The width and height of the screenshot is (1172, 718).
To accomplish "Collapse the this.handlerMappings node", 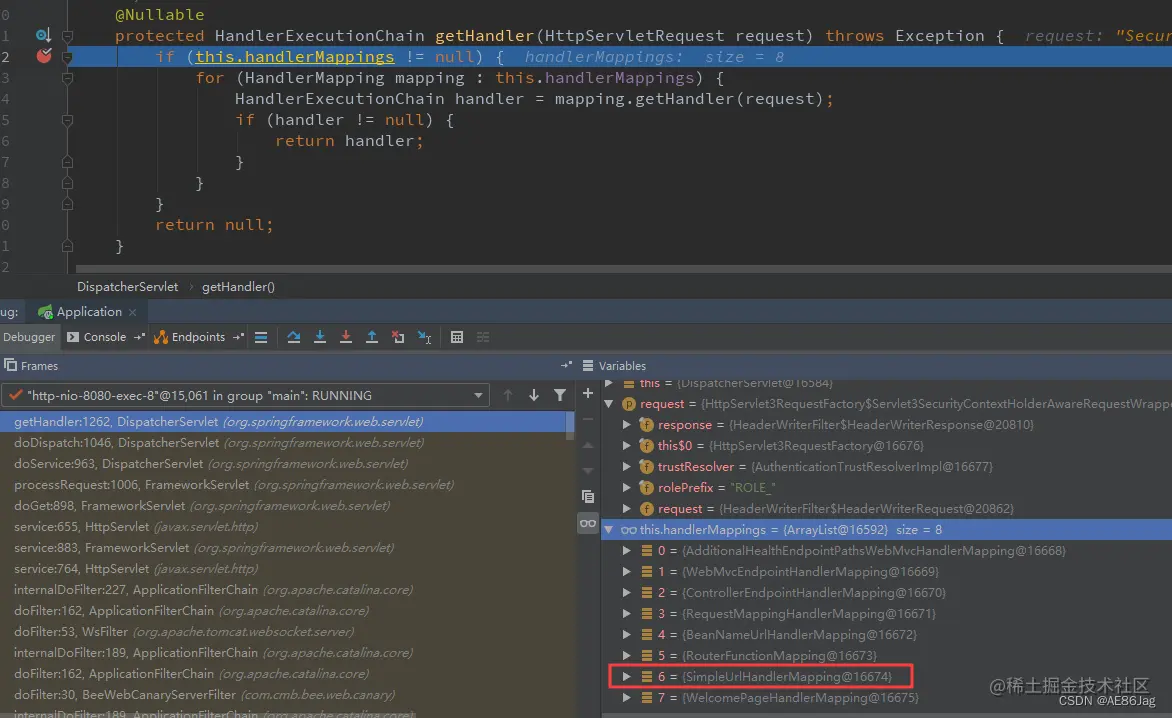I will (x=609, y=530).
